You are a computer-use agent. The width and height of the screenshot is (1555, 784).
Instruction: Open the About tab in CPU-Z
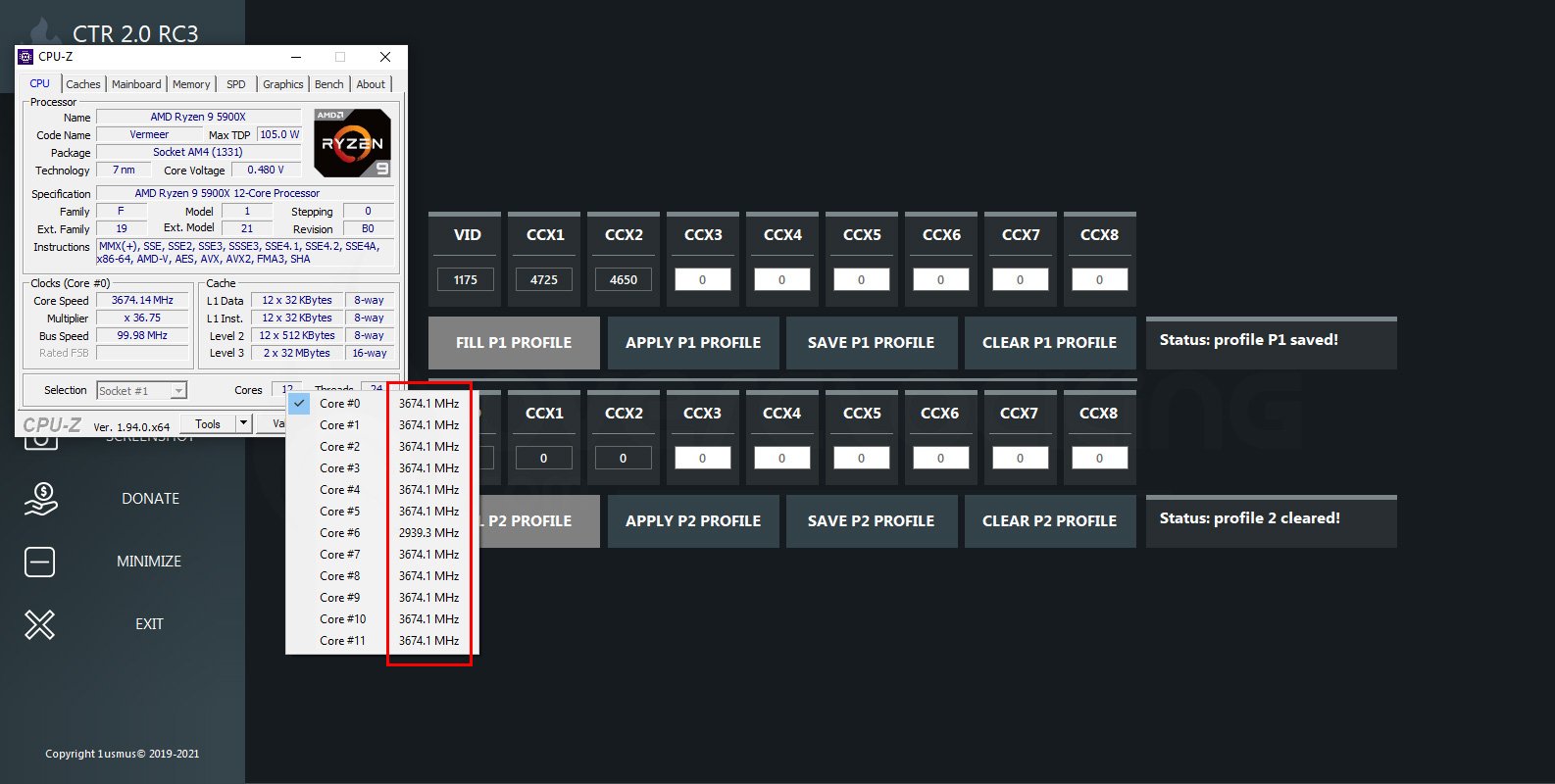pos(371,84)
